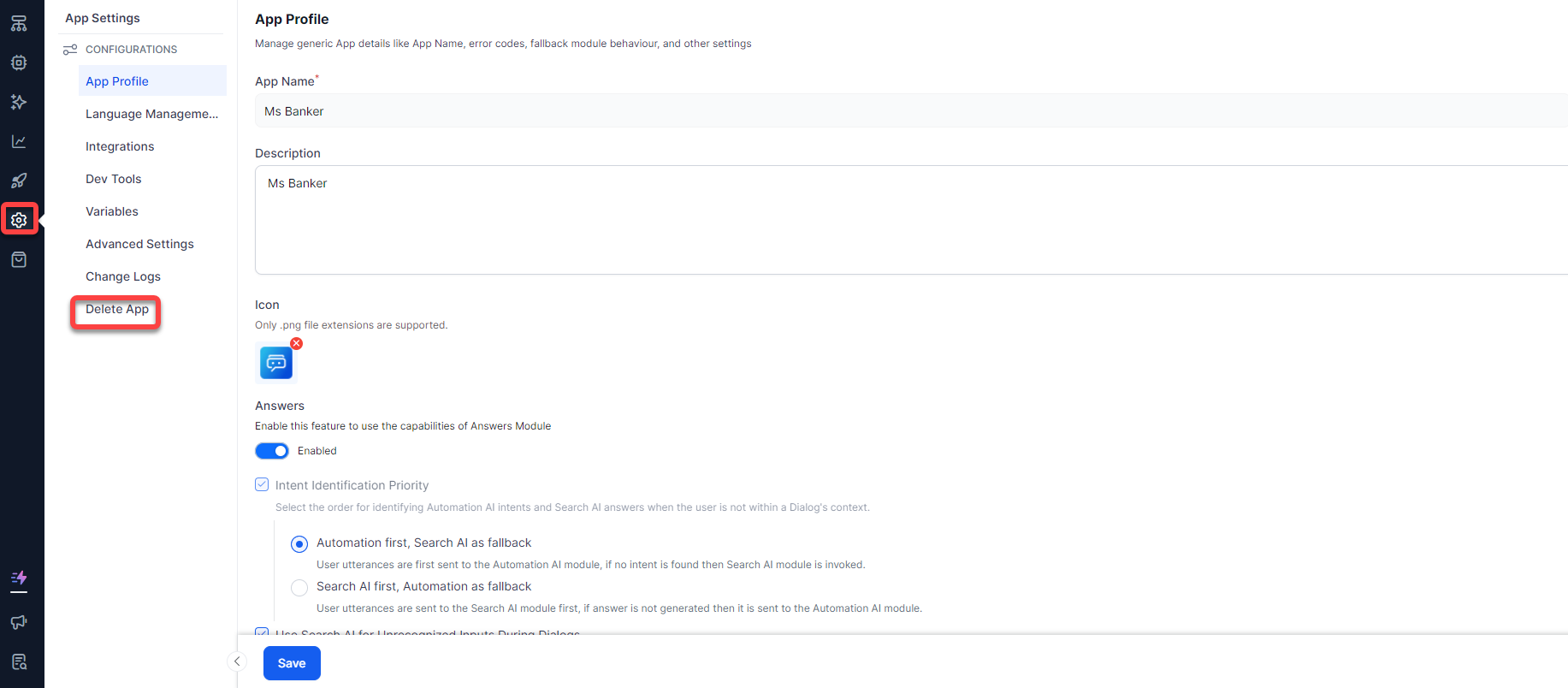Click the rocket deploy icon
This screenshot has width=1568, height=688.
19,181
